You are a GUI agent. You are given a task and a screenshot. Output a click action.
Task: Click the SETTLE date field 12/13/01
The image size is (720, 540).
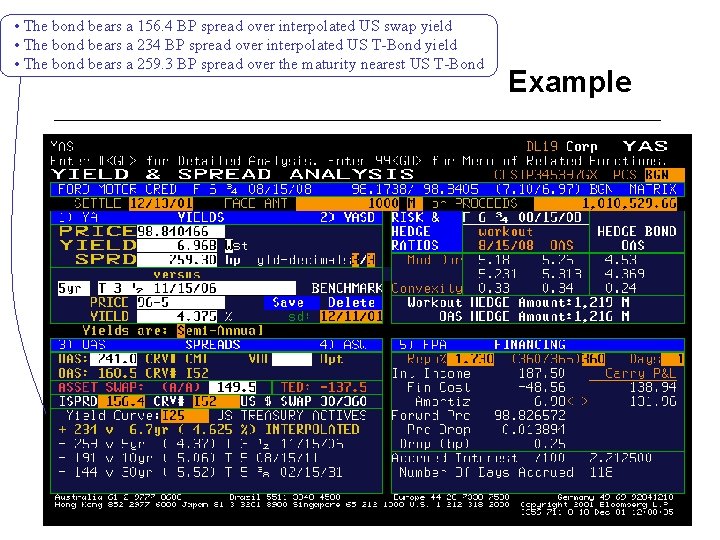(161, 203)
